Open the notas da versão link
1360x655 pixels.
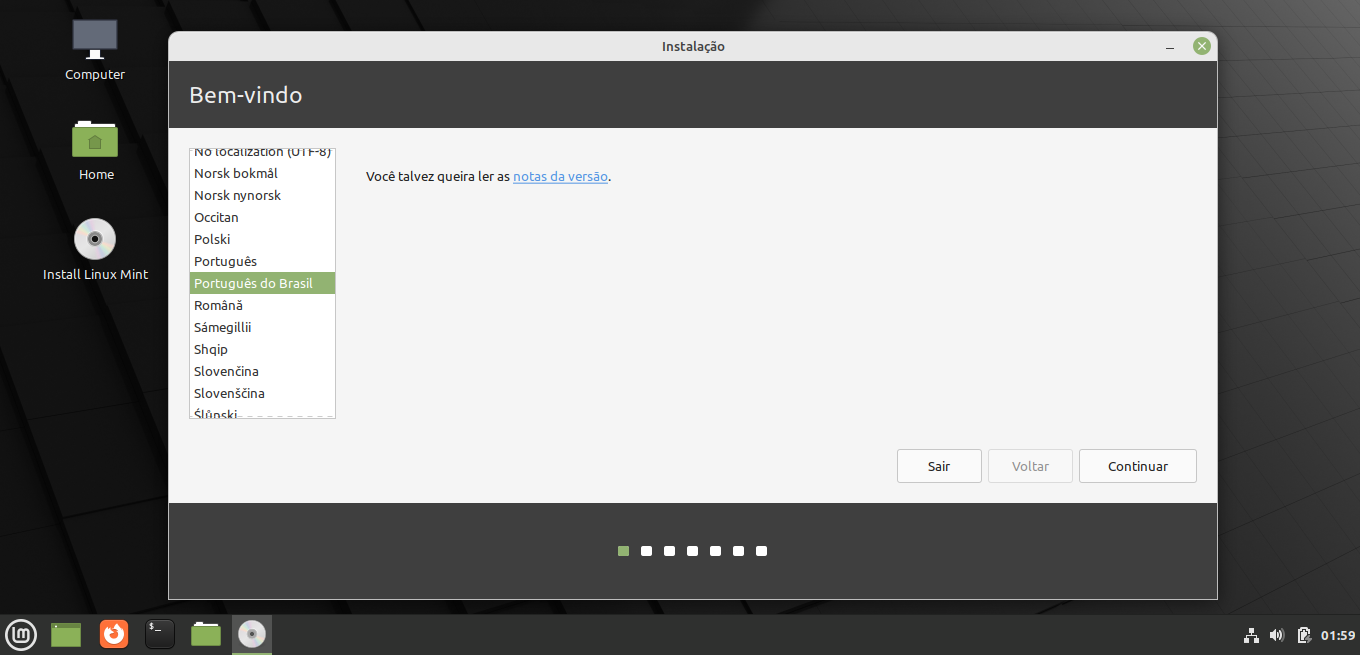560,177
